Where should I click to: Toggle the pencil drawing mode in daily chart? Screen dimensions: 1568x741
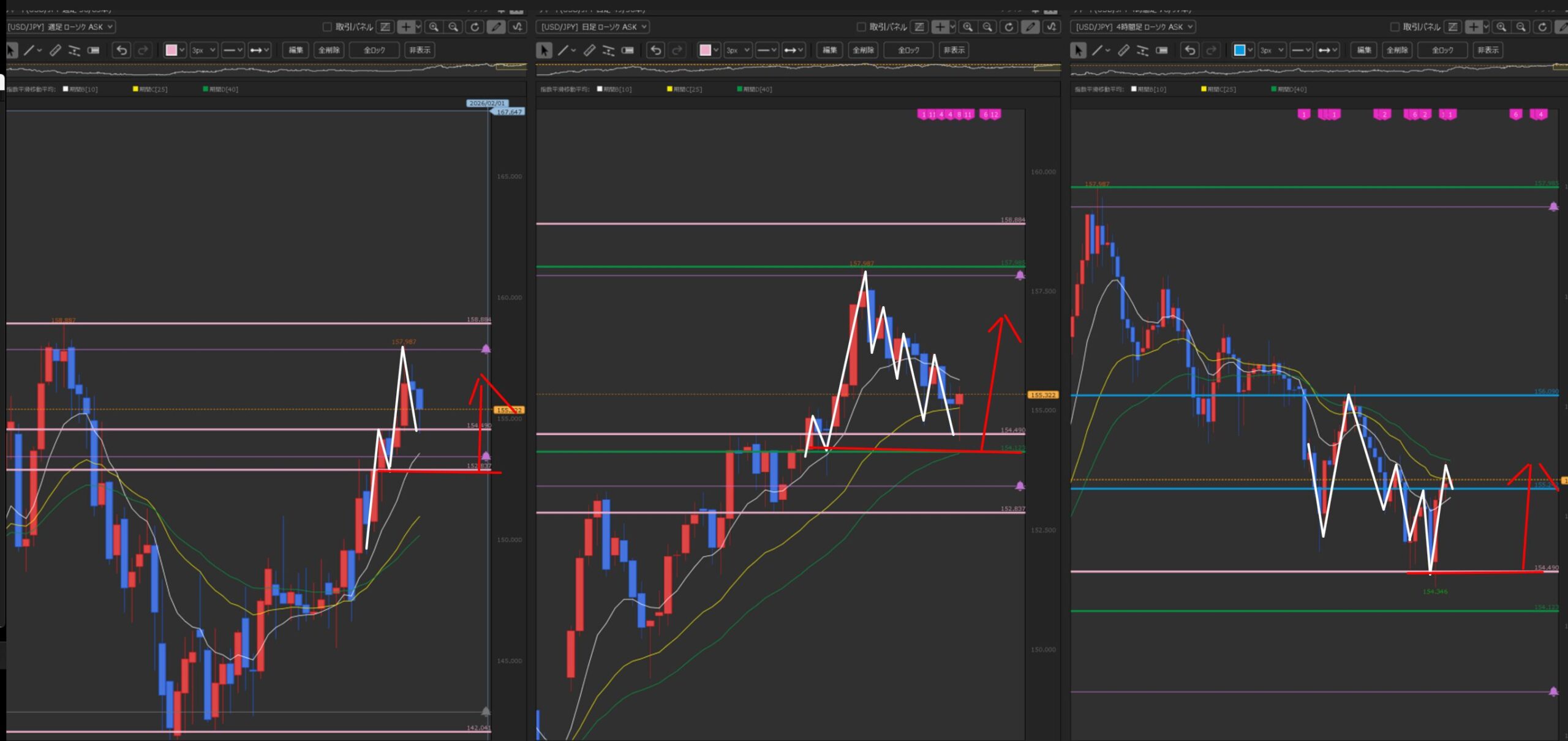[1030, 27]
